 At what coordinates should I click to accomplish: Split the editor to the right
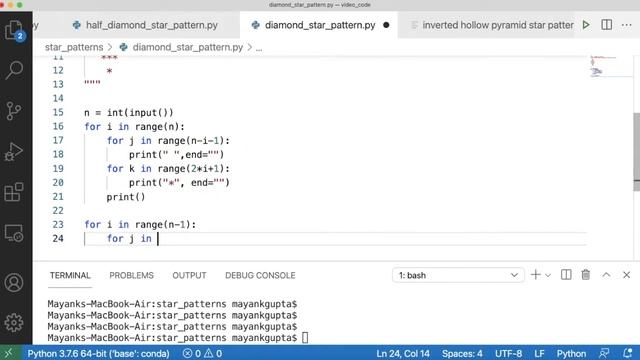coord(607,25)
